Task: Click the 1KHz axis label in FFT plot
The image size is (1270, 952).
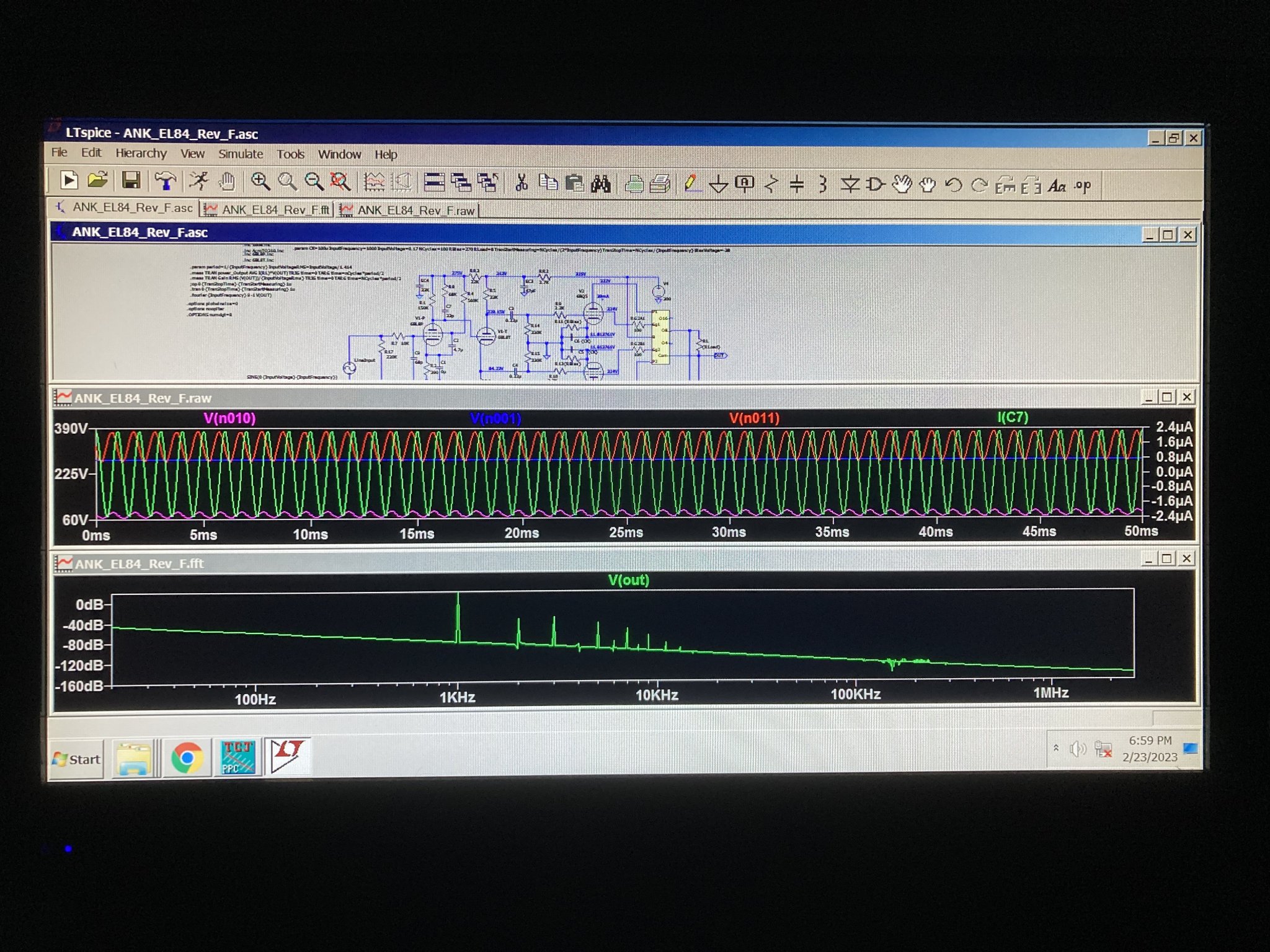Action: [x=457, y=698]
